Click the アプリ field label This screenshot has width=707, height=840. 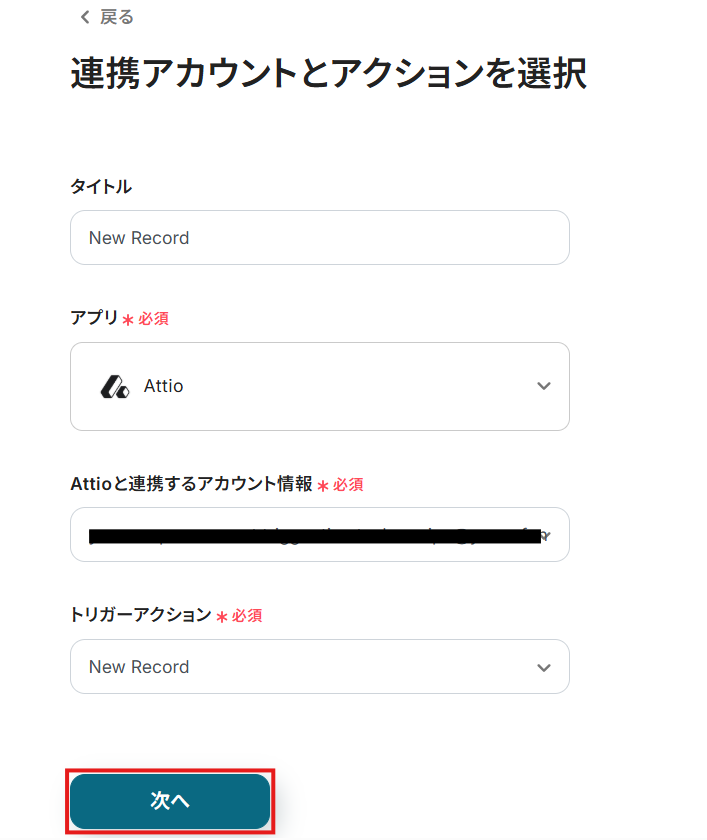94,318
